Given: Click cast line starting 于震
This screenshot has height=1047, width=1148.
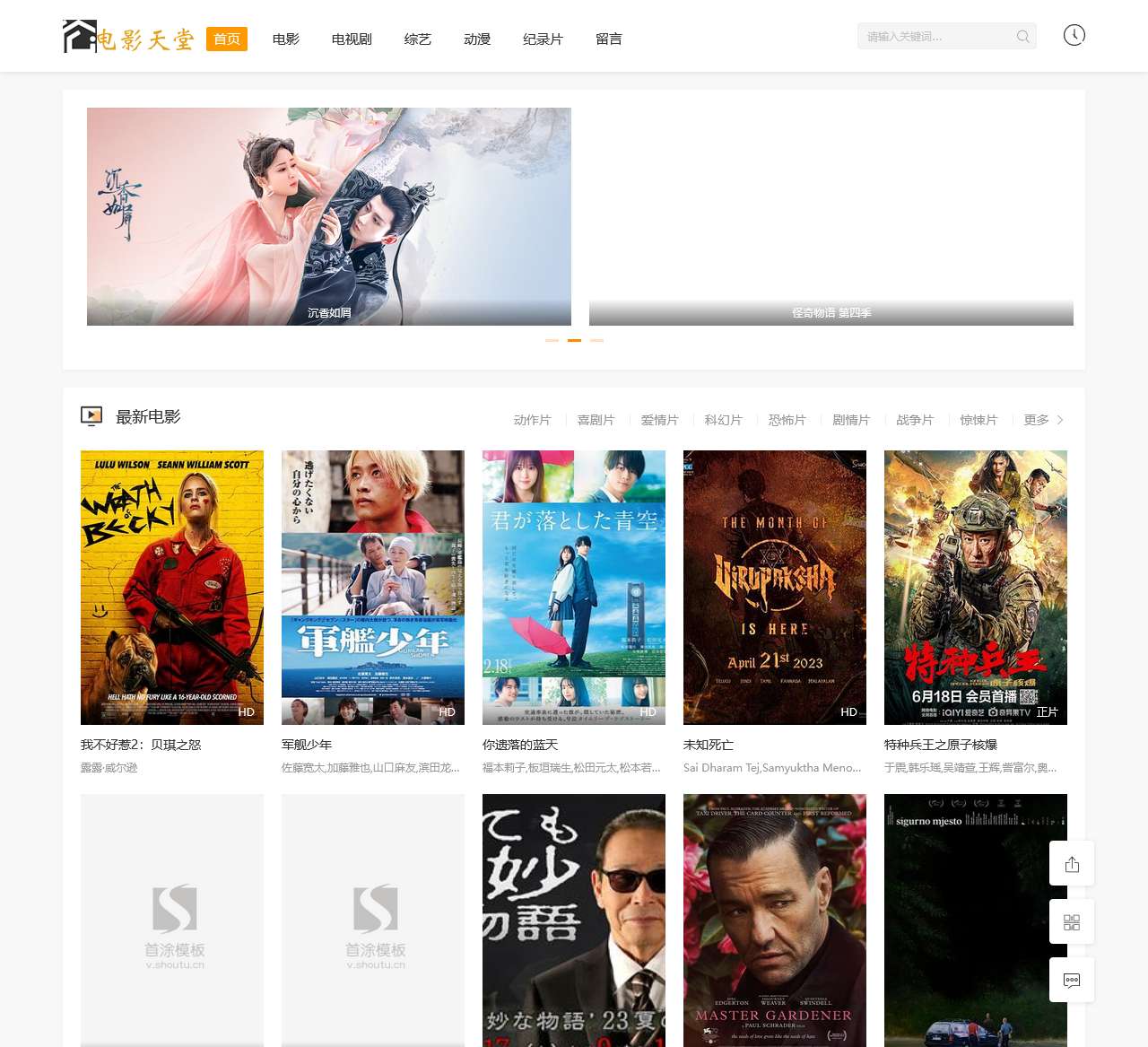Looking at the screenshot, I should [970, 768].
